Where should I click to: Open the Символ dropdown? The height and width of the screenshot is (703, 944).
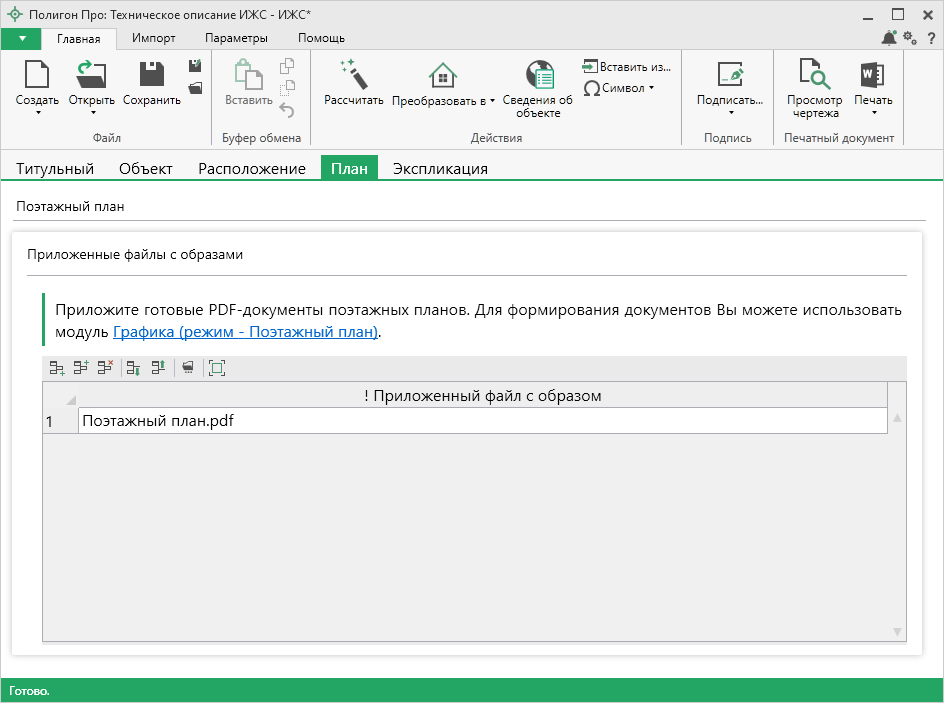pyautogui.click(x=619, y=88)
